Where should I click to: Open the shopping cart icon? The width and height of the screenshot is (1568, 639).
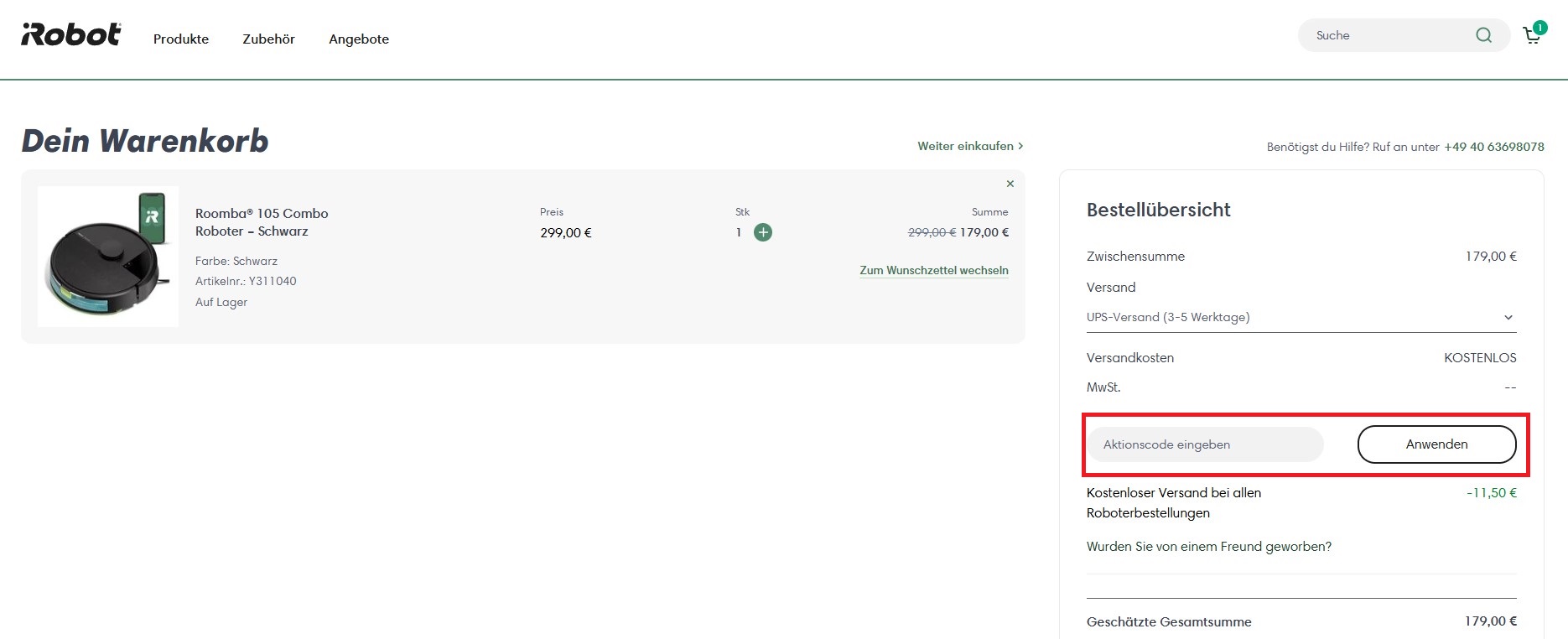click(x=1532, y=35)
